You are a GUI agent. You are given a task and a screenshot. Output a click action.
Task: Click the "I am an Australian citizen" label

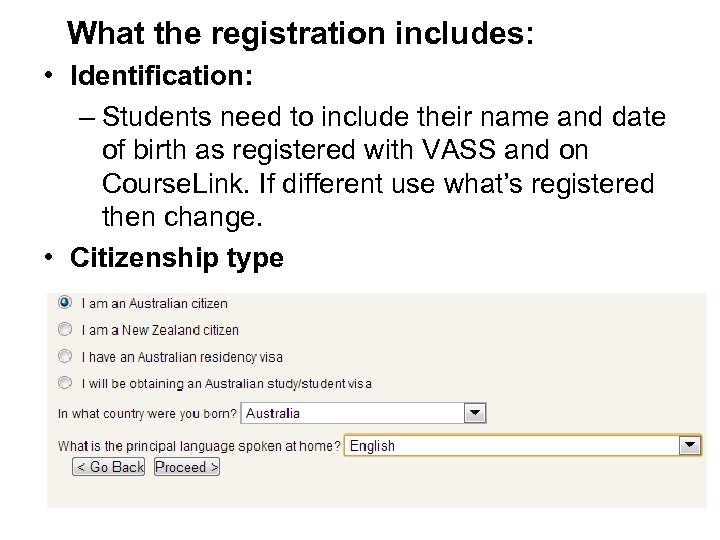[x=155, y=303]
